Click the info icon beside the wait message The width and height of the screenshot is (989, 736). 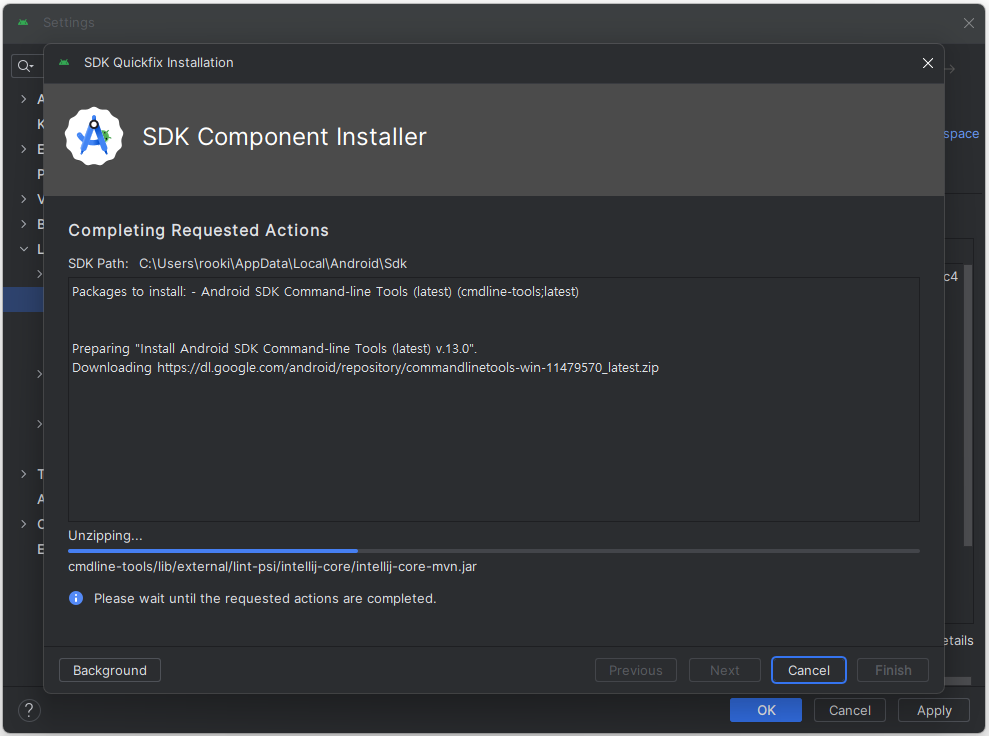tap(76, 598)
